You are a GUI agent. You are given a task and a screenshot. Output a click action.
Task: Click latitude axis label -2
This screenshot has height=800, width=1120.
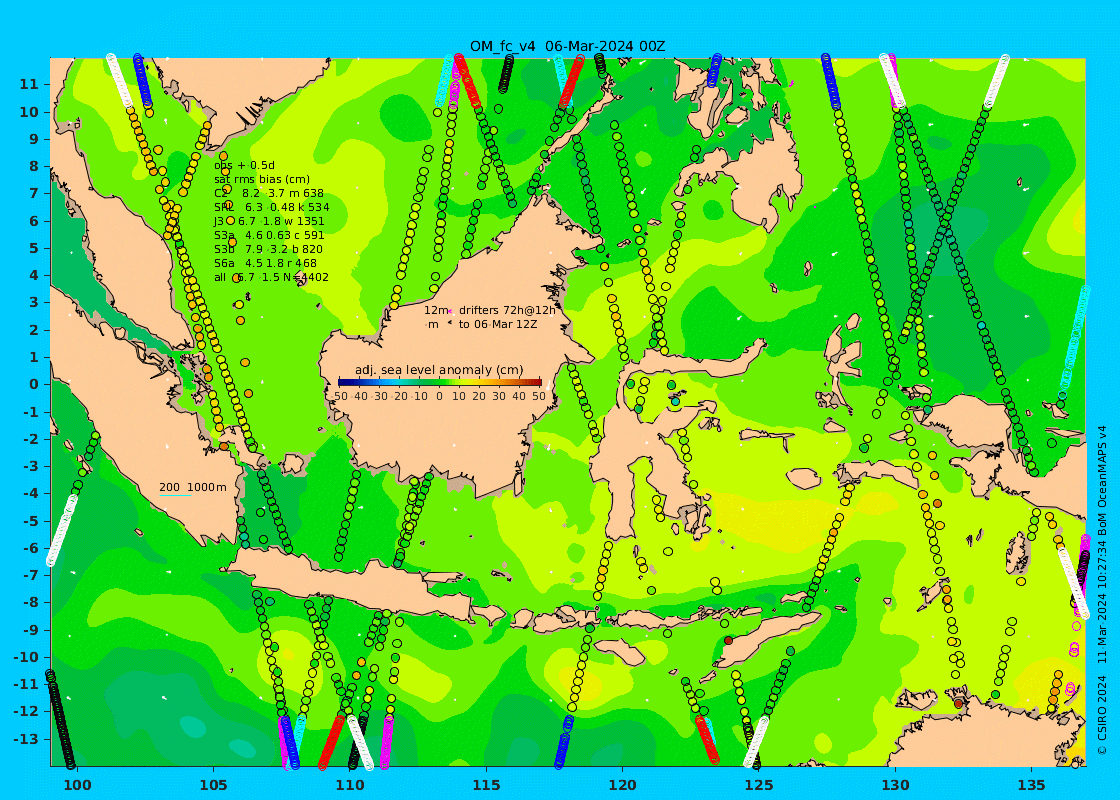[x=31, y=439]
